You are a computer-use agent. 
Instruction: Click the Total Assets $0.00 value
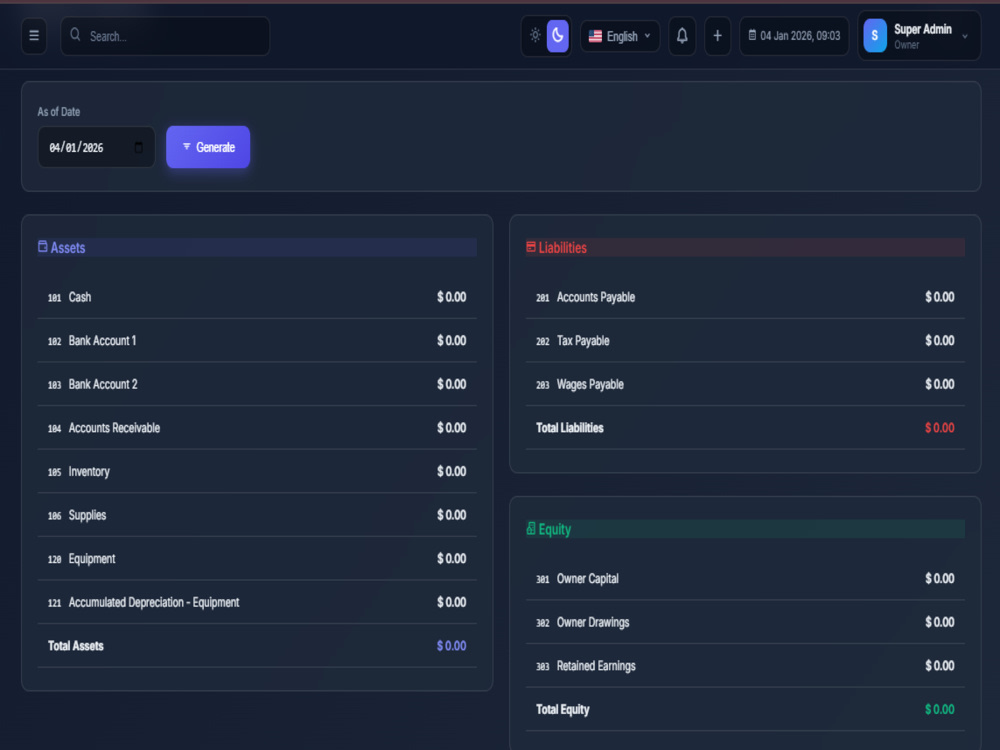452,646
